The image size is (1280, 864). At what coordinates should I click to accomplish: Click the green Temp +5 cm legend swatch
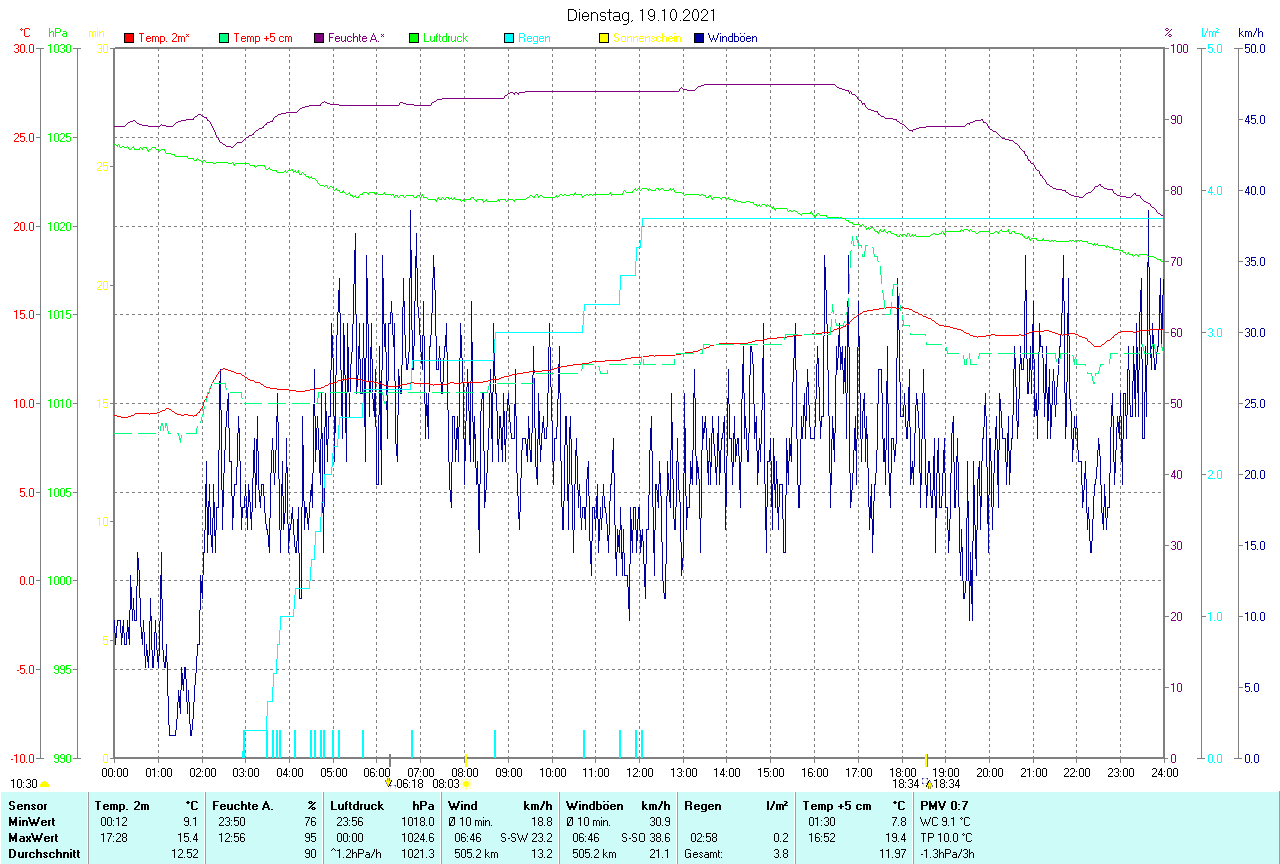pyautogui.click(x=224, y=38)
